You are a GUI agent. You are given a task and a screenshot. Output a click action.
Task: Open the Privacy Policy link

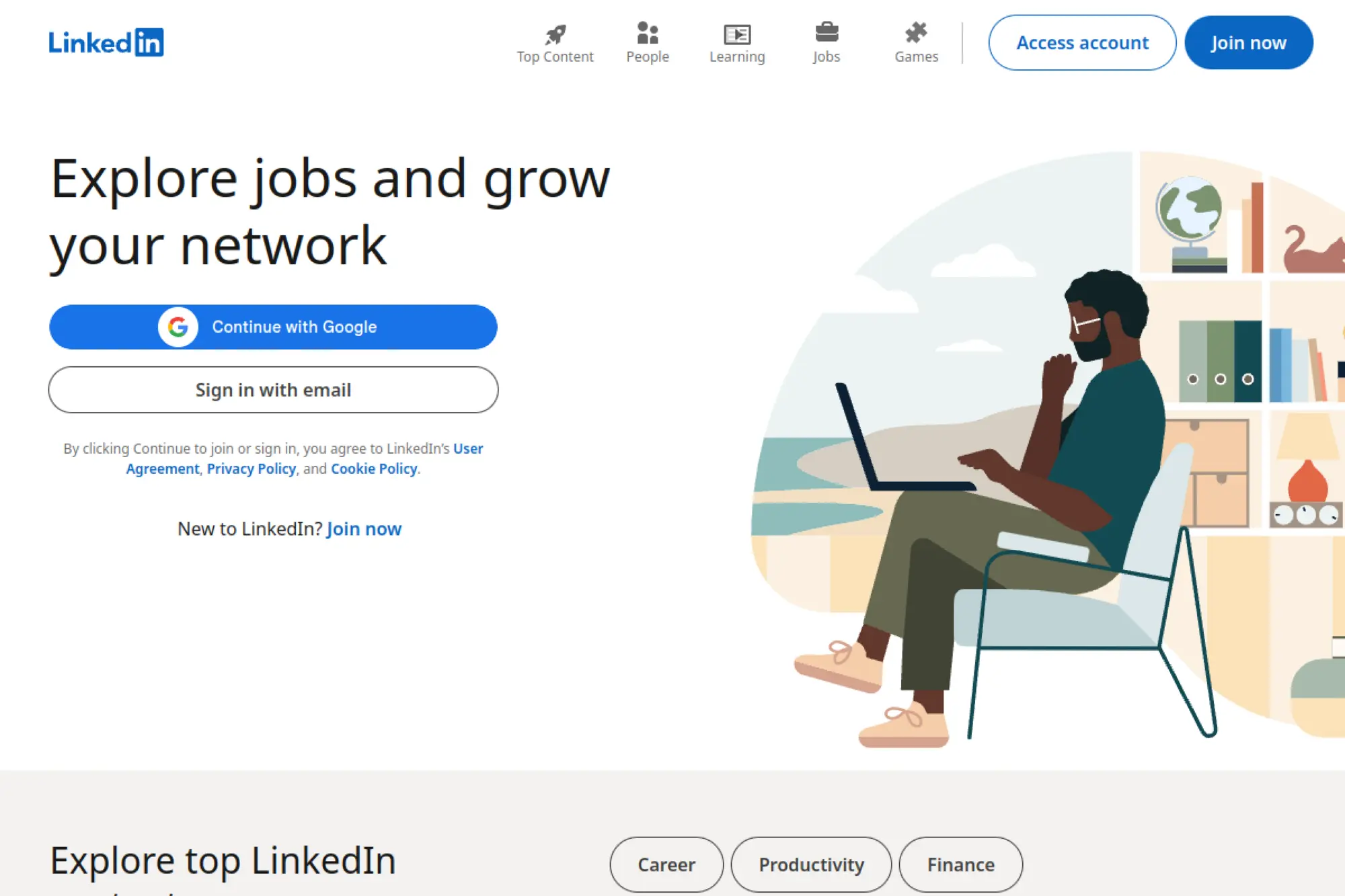tap(251, 469)
